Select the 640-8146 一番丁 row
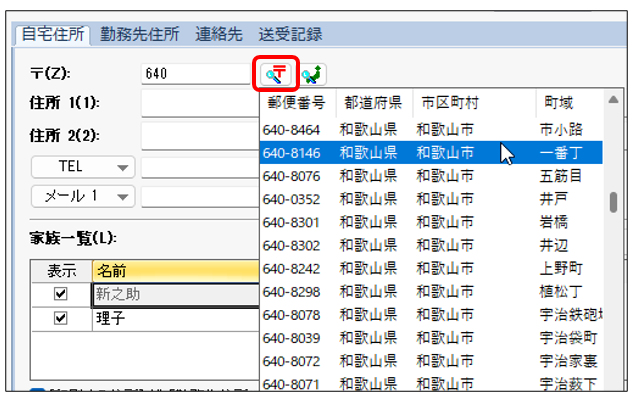 [x=430, y=153]
